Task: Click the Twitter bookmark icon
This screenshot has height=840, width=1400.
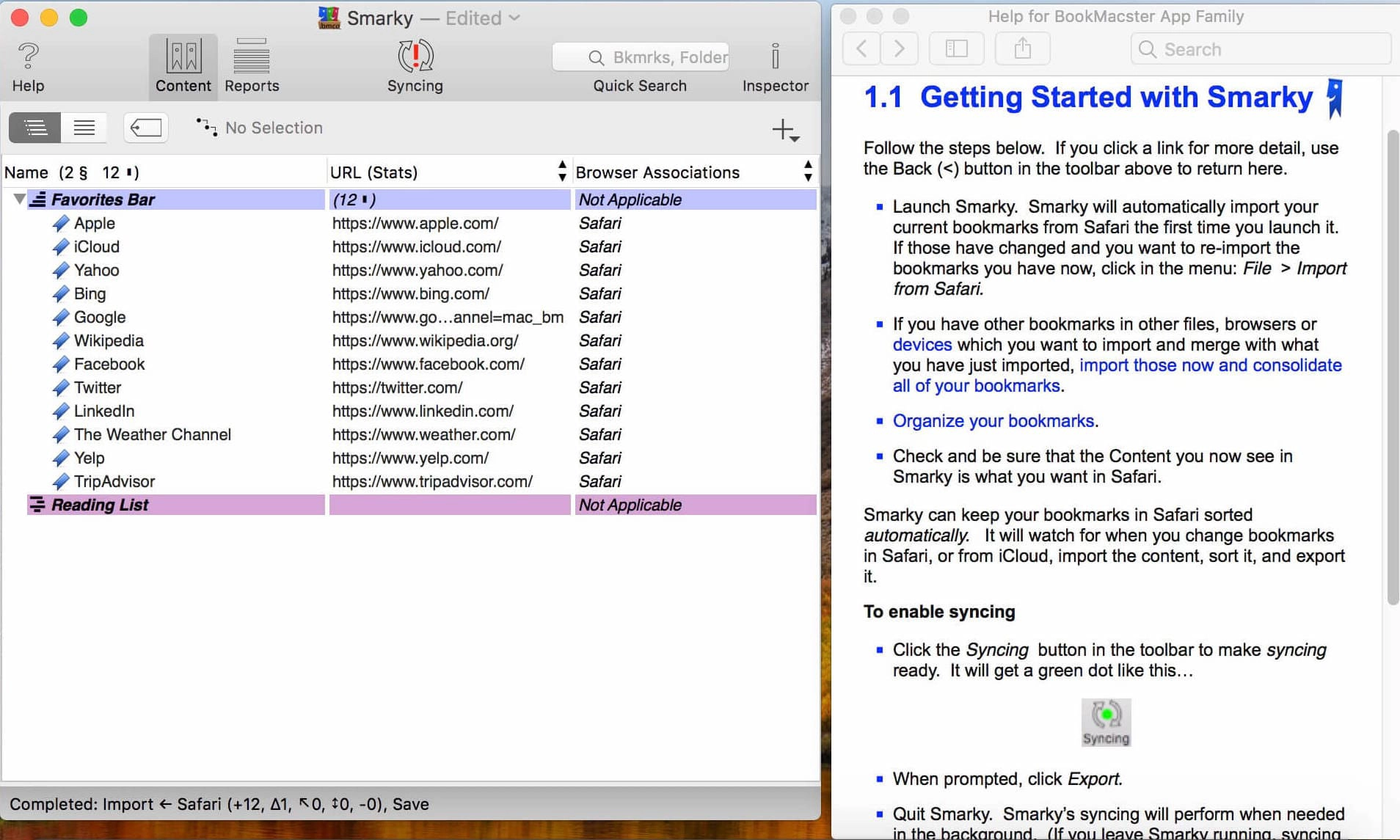Action: [x=61, y=387]
